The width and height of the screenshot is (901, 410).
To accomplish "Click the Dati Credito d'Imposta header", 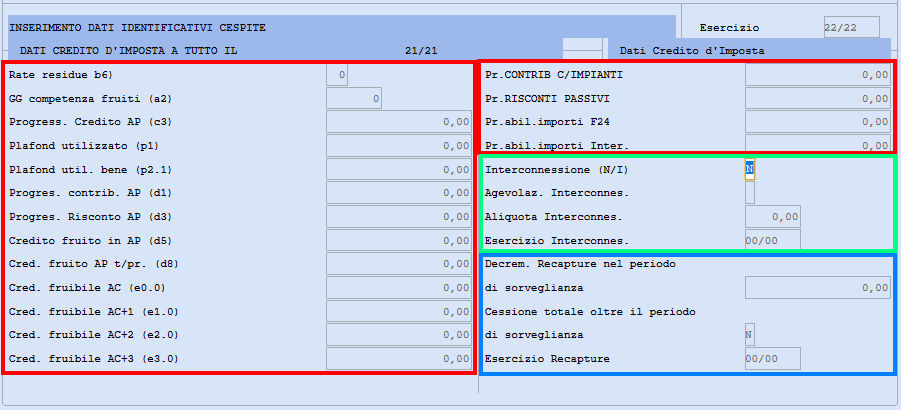I will click(692, 51).
